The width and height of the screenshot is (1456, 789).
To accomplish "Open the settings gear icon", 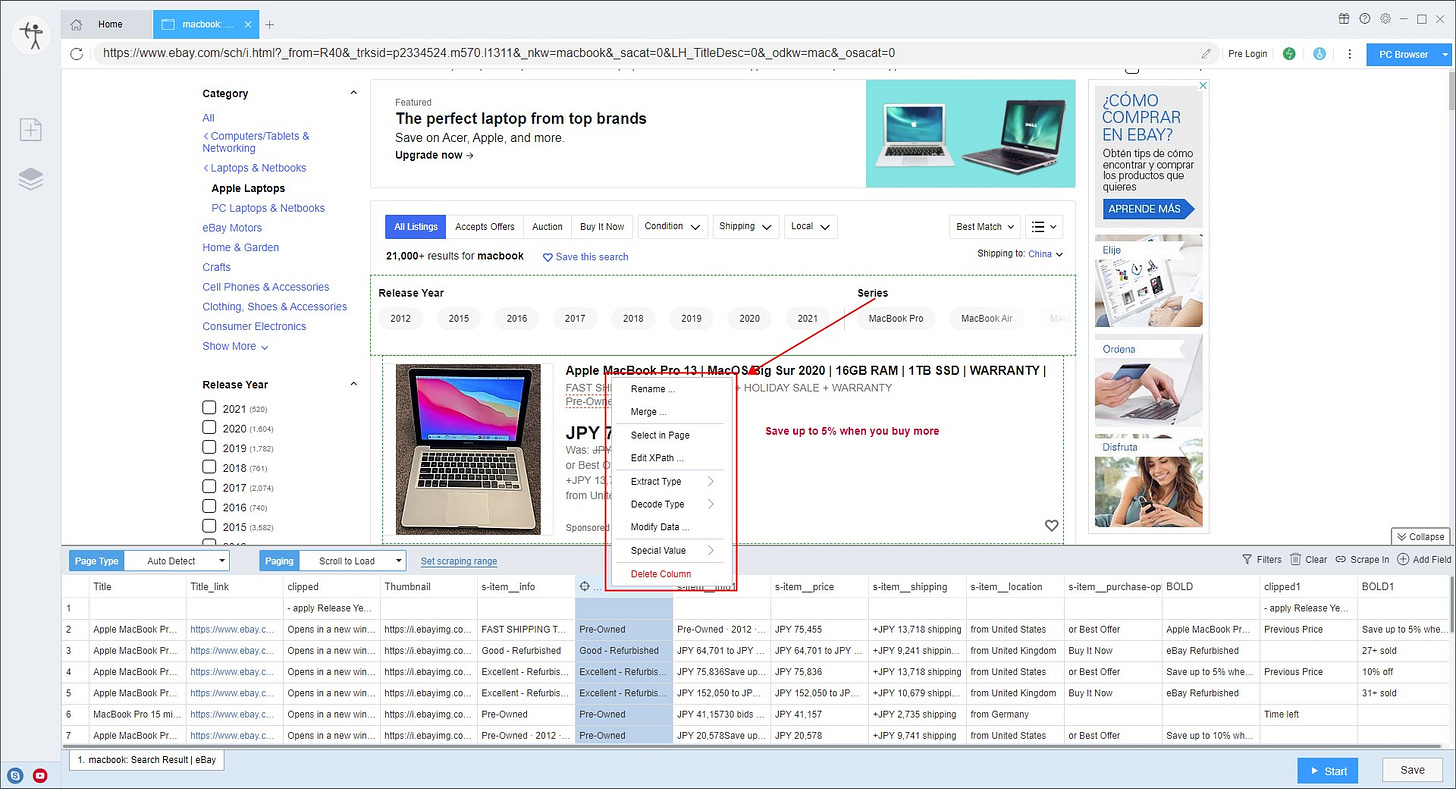I will point(1385,19).
